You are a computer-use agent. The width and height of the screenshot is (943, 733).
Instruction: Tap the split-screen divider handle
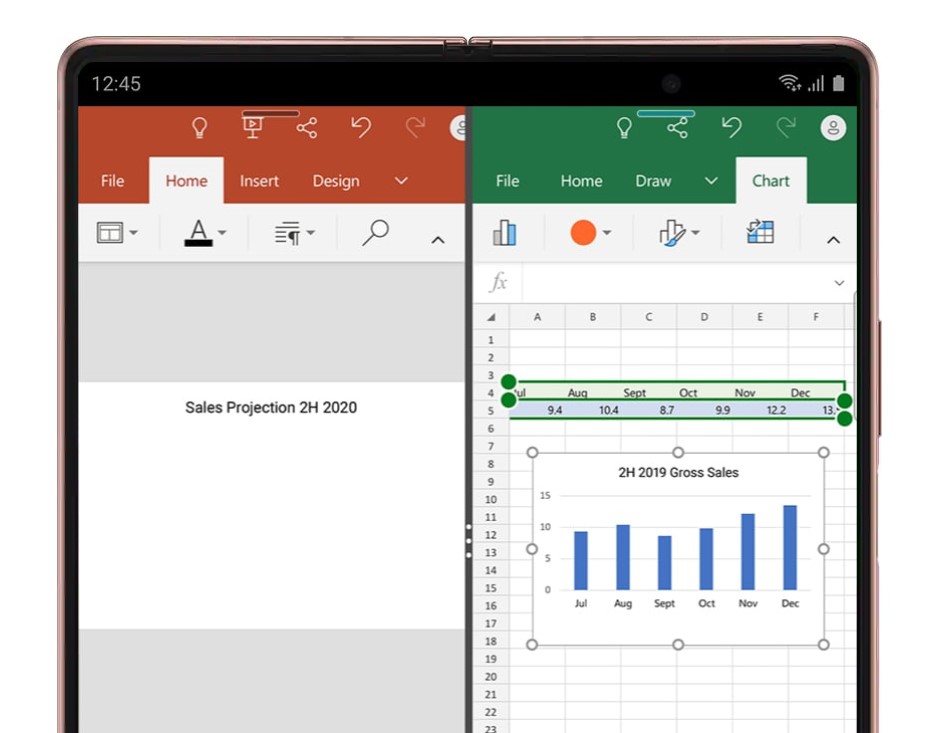point(468,541)
